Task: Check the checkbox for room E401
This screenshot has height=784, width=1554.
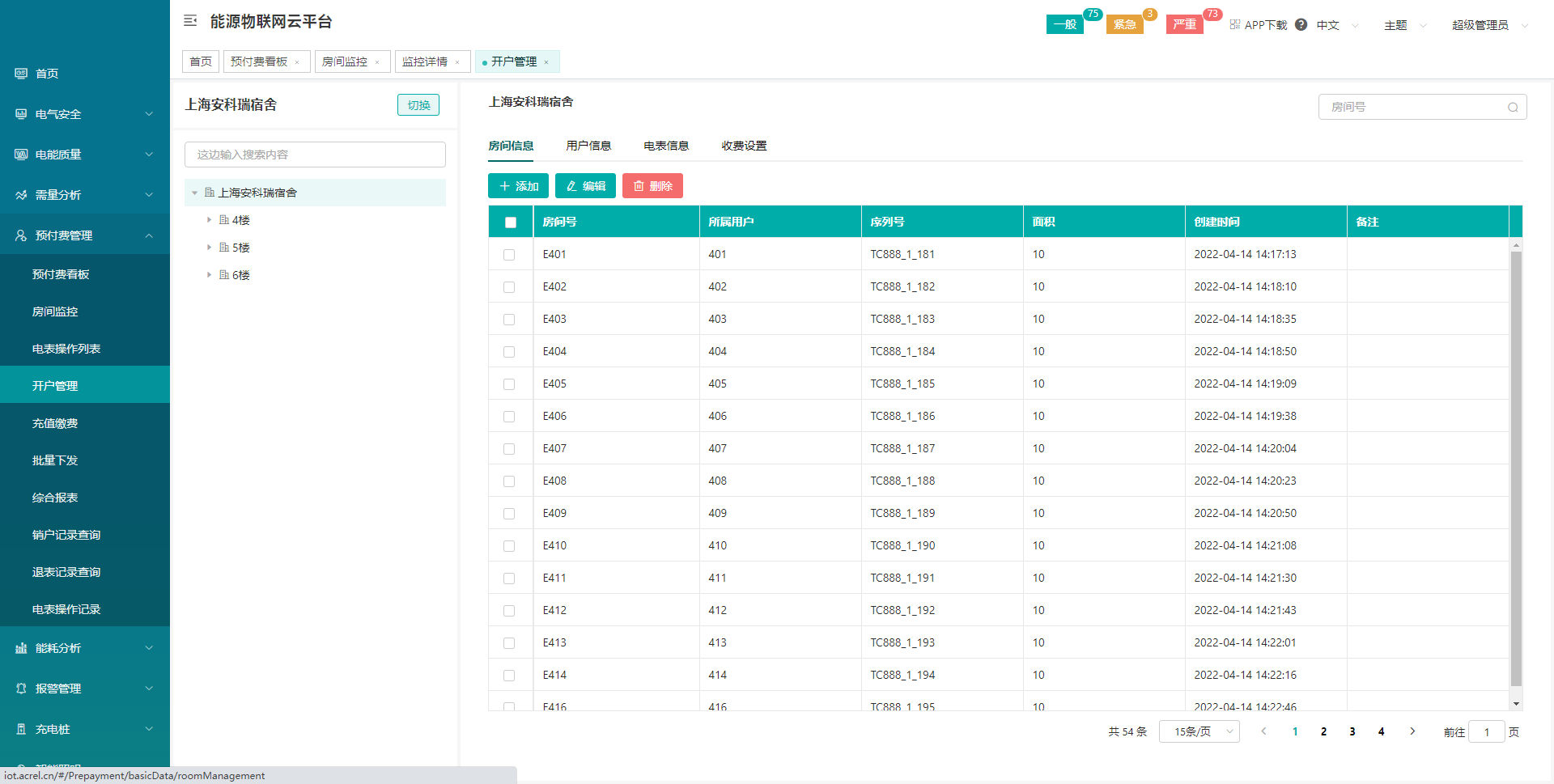Action: pyautogui.click(x=509, y=255)
